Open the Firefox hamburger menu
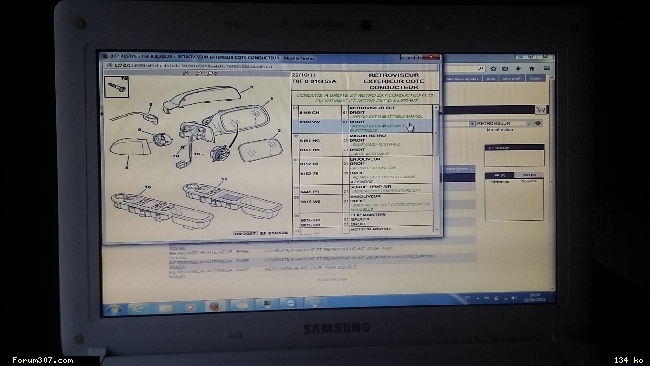 click(547, 68)
